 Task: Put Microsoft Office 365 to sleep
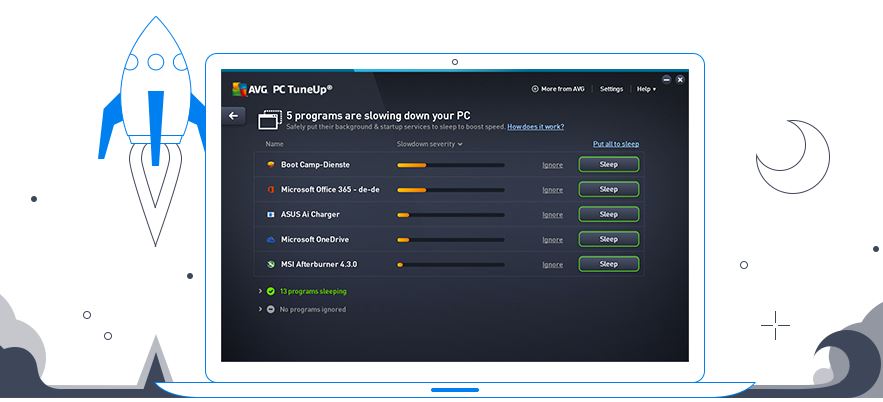tap(609, 189)
